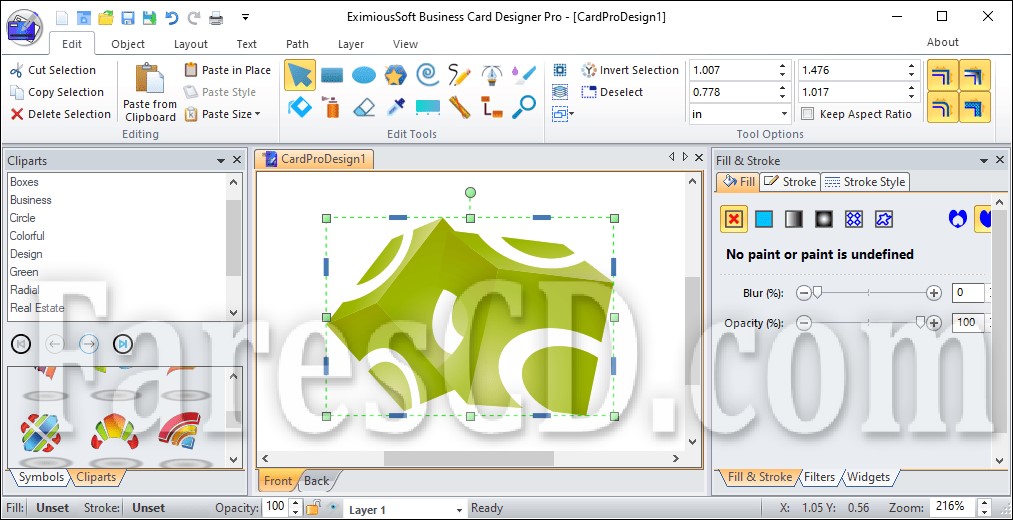Click Invert Selection
Image resolution: width=1013 pixels, height=520 pixels.
pos(630,70)
